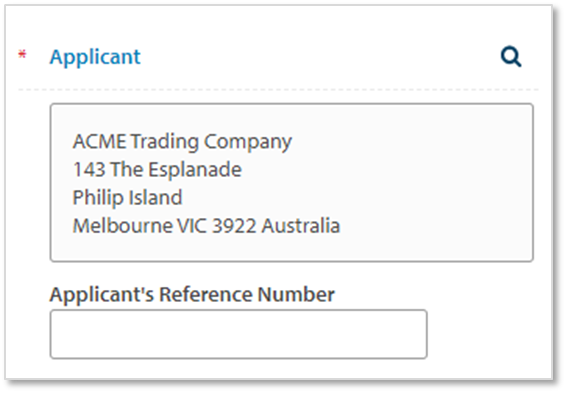Image resolution: width=566 pixels, height=393 pixels.
Task: Click the dashed separator under Applicant heading
Action: 278,89
